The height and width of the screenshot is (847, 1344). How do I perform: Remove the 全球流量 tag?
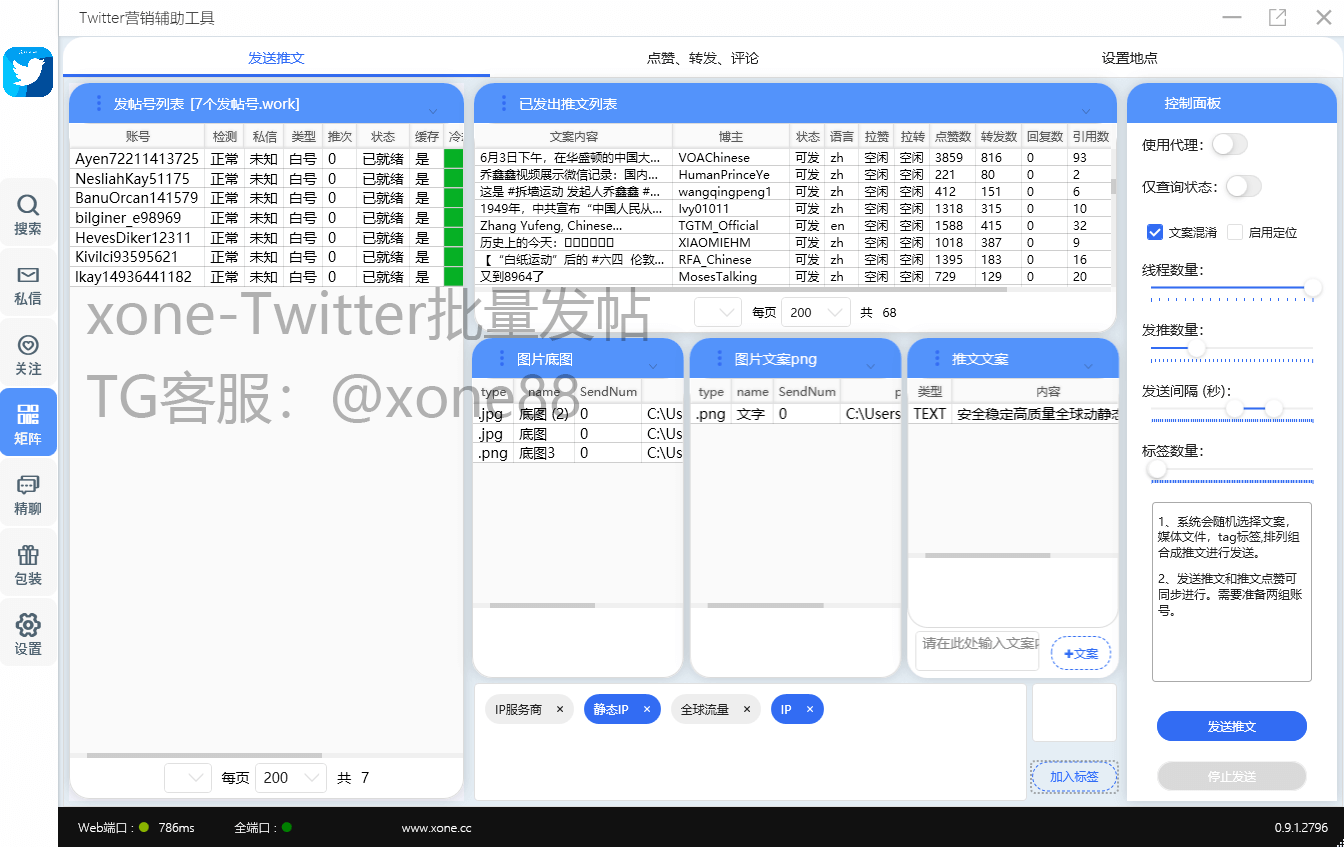pos(746,709)
